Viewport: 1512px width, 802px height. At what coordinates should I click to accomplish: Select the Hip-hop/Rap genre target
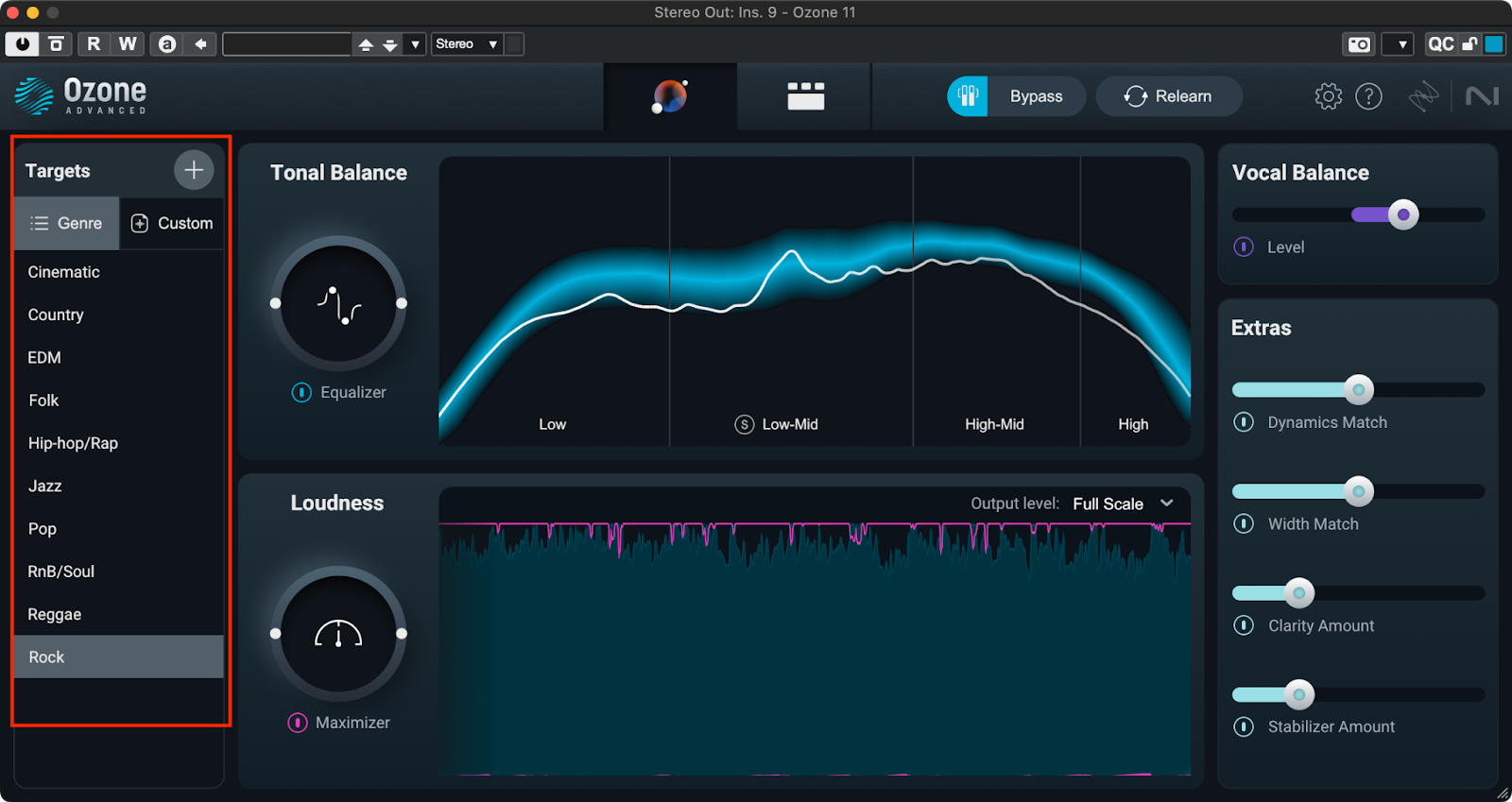(x=119, y=443)
